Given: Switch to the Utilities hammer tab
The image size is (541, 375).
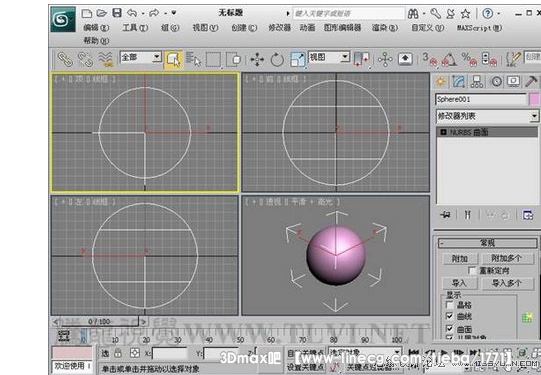Looking at the screenshot, I should click(x=531, y=81).
